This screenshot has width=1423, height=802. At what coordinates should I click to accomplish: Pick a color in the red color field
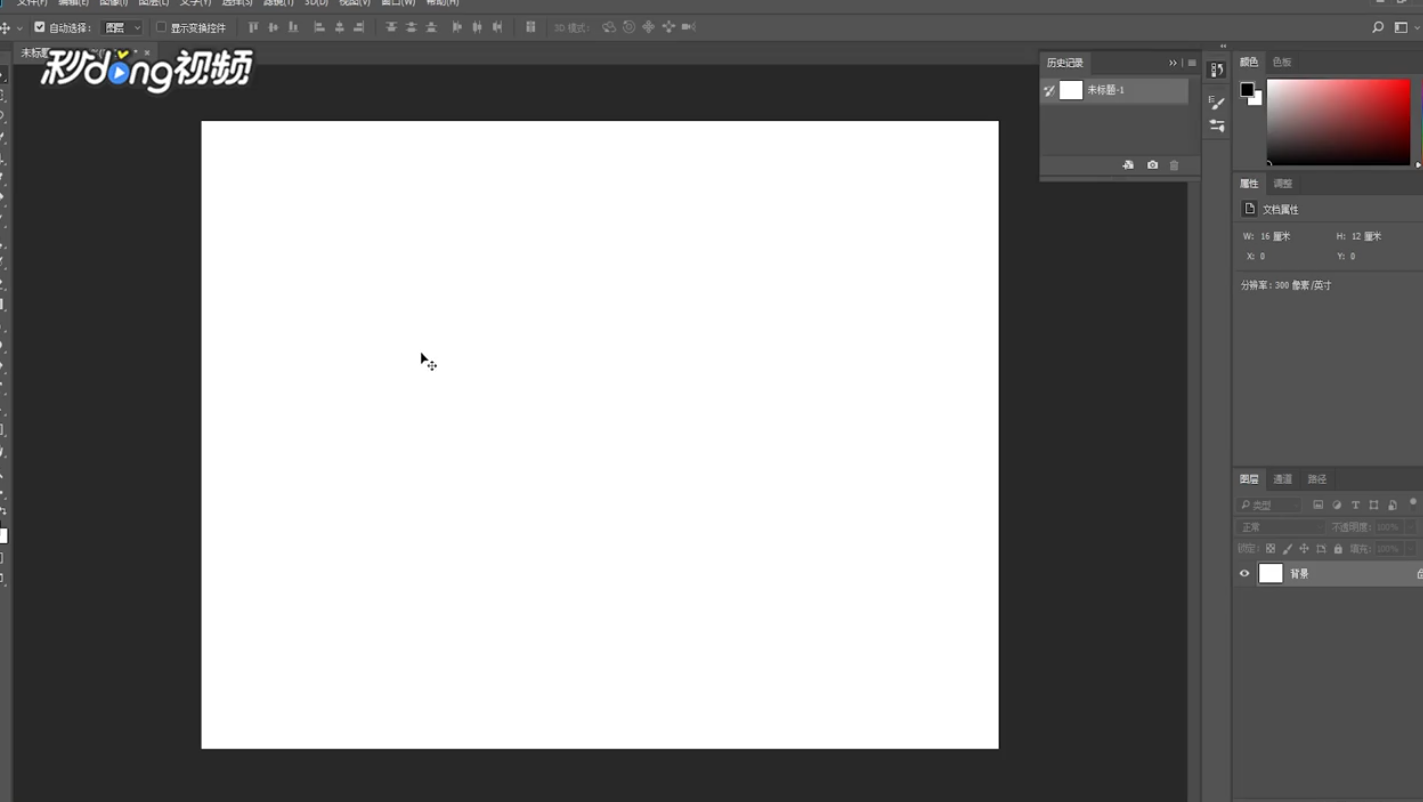(x=1338, y=122)
